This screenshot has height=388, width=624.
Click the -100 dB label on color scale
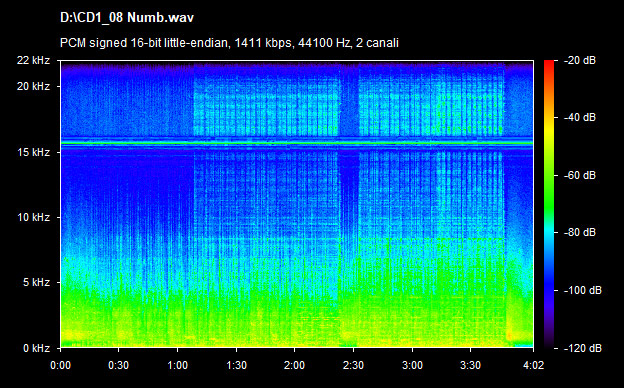pyautogui.click(x=583, y=291)
